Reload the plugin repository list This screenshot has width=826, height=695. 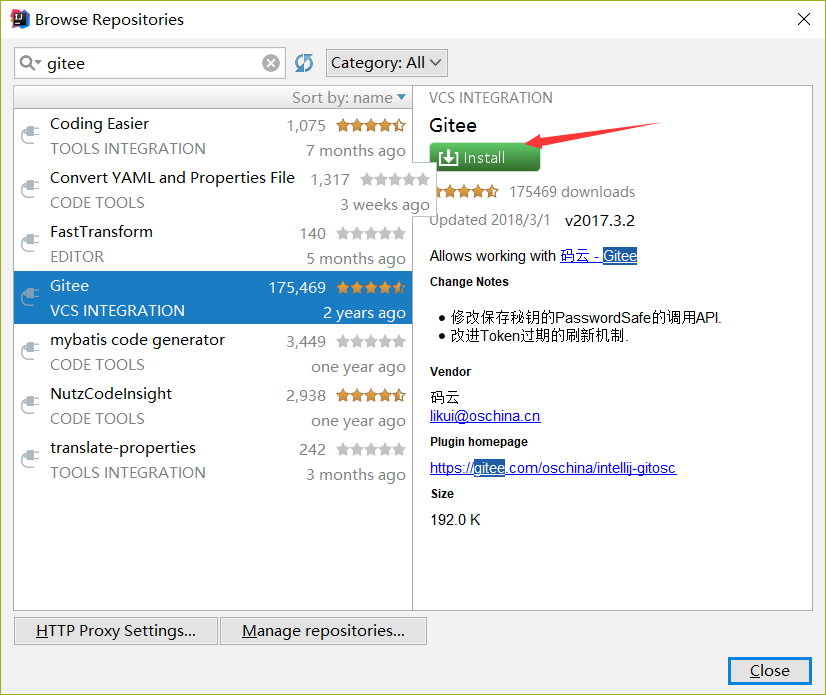coord(304,63)
